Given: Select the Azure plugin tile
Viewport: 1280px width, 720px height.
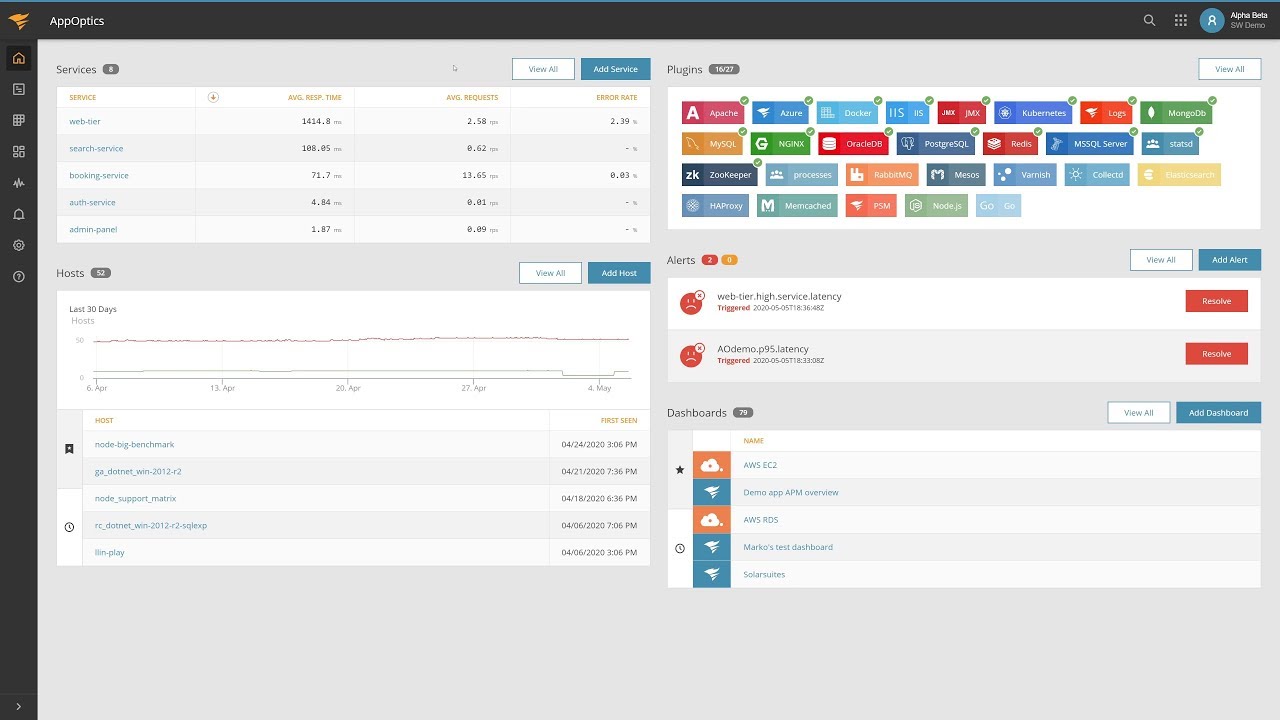Looking at the screenshot, I should [x=780, y=113].
